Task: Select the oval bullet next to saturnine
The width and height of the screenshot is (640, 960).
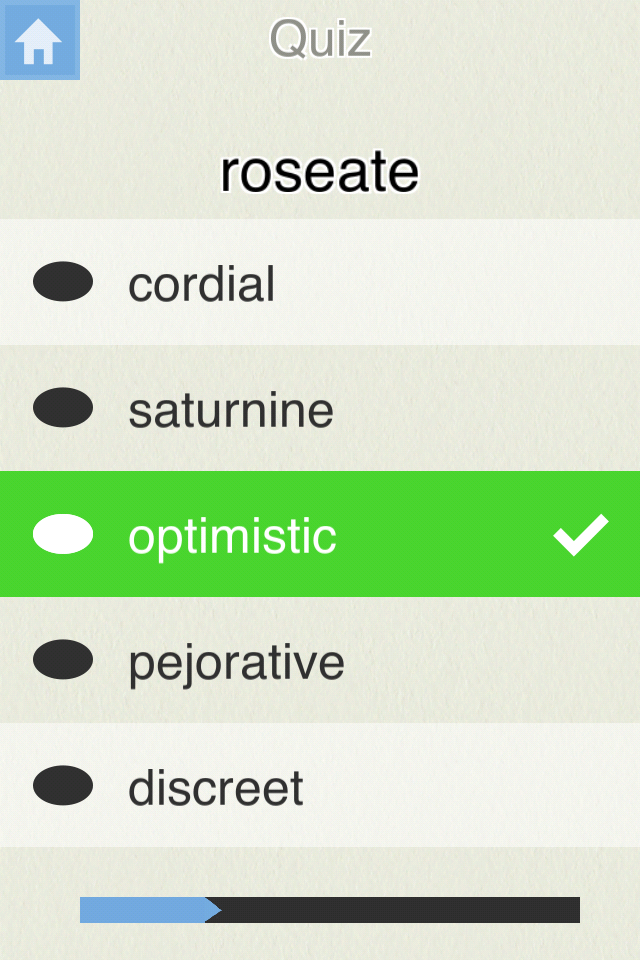Action: point(63,407)
